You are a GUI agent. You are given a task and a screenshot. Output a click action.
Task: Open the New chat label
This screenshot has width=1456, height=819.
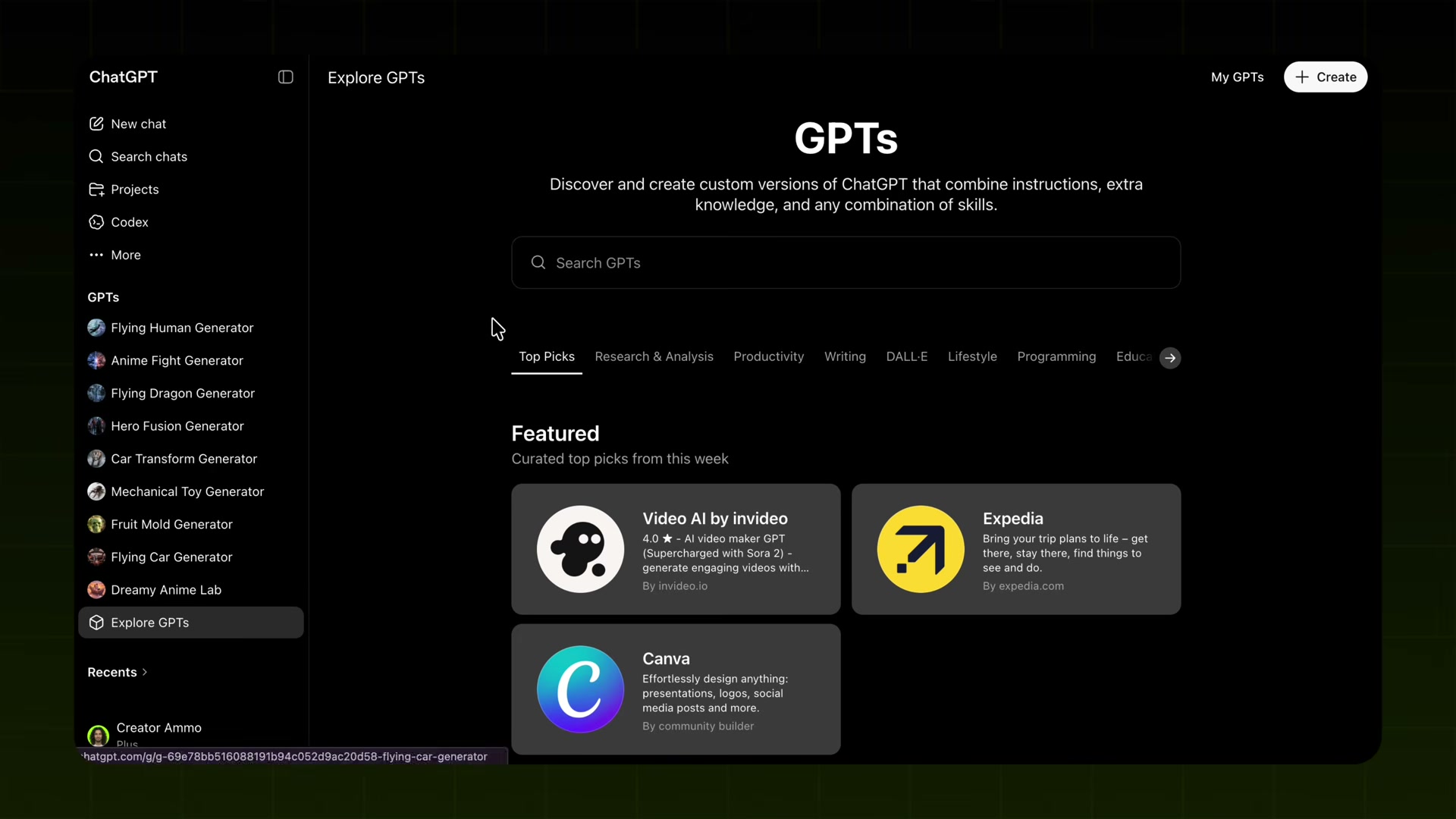pyautogui.click(x=138, y=124)
